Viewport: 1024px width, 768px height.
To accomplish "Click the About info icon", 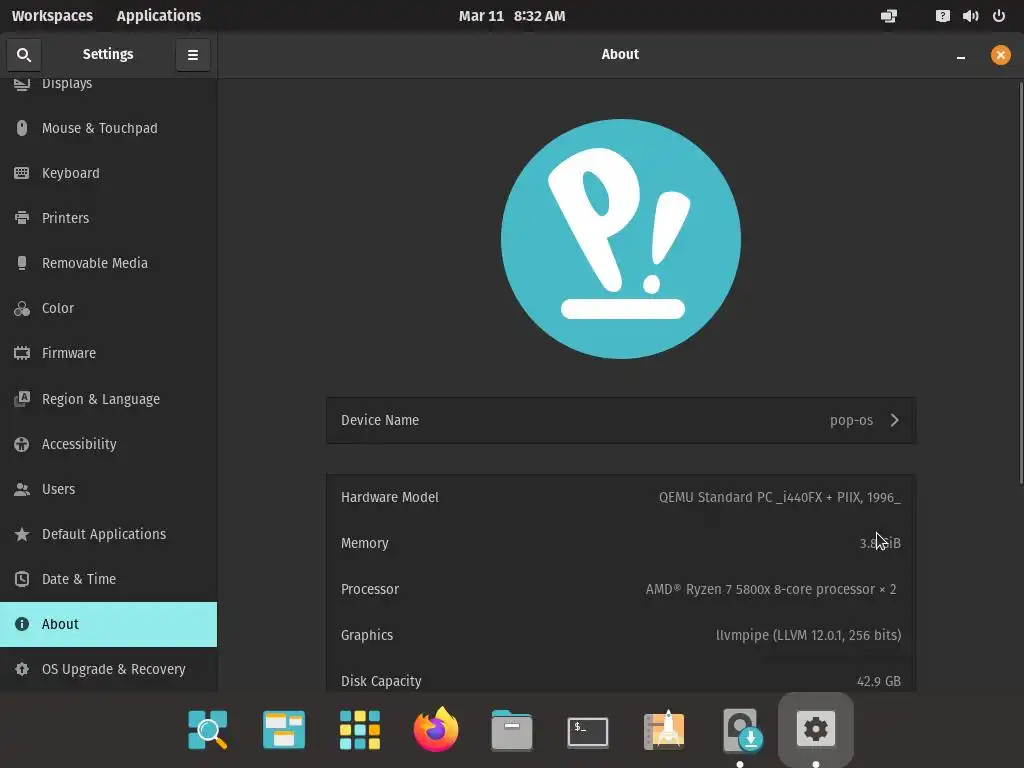I will coord(22,624).
